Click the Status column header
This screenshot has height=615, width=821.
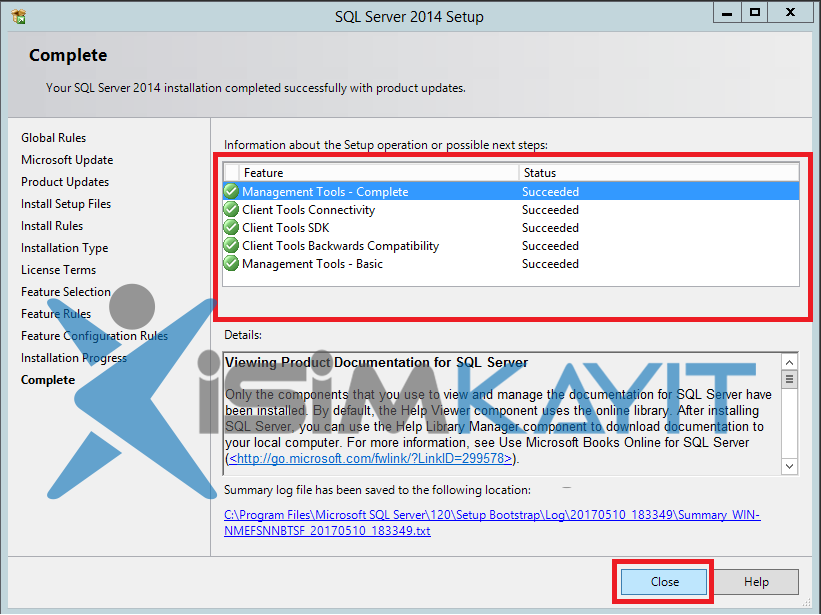[x=659, y=173]
